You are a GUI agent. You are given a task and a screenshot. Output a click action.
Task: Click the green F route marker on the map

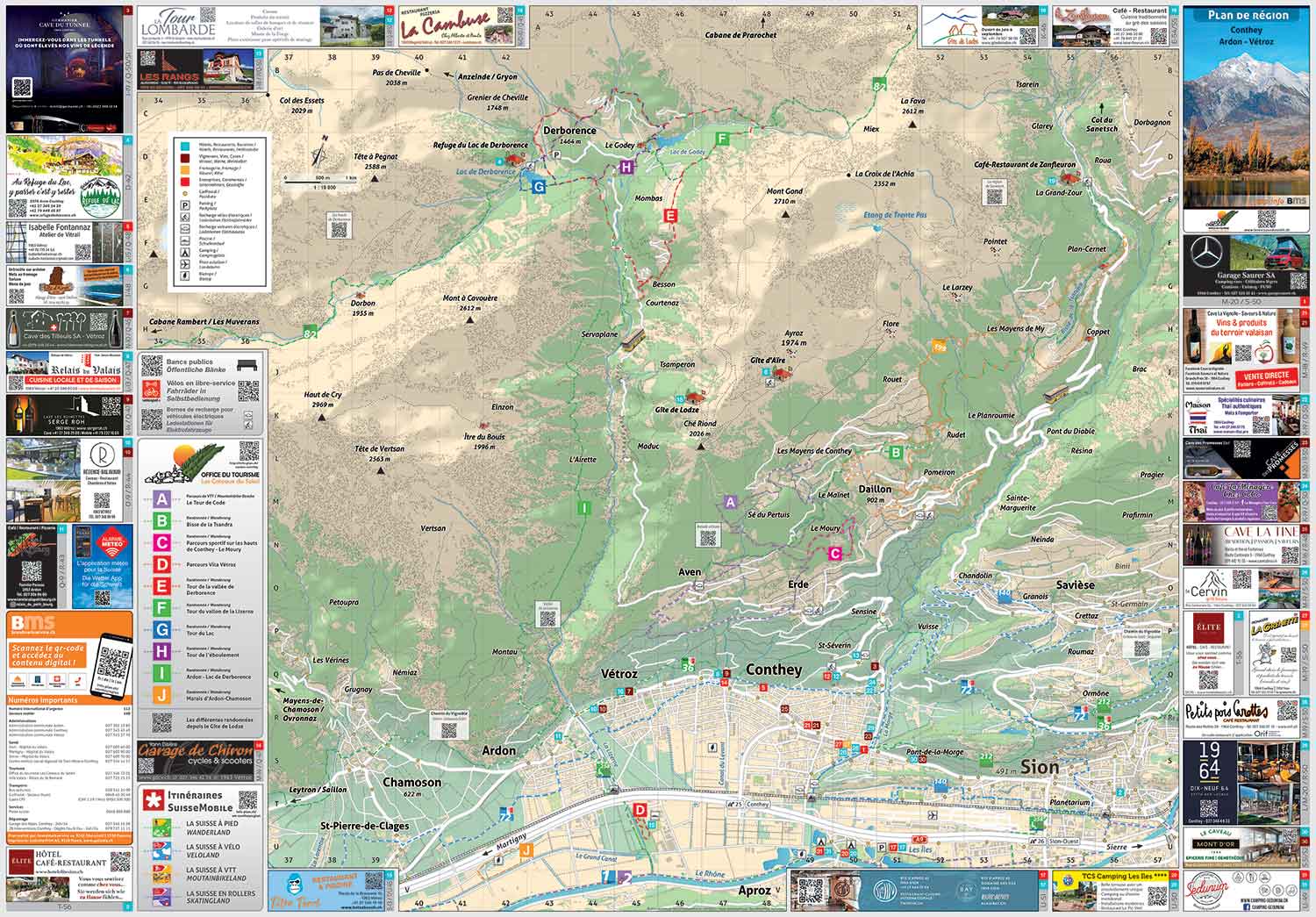pos(723,139)
